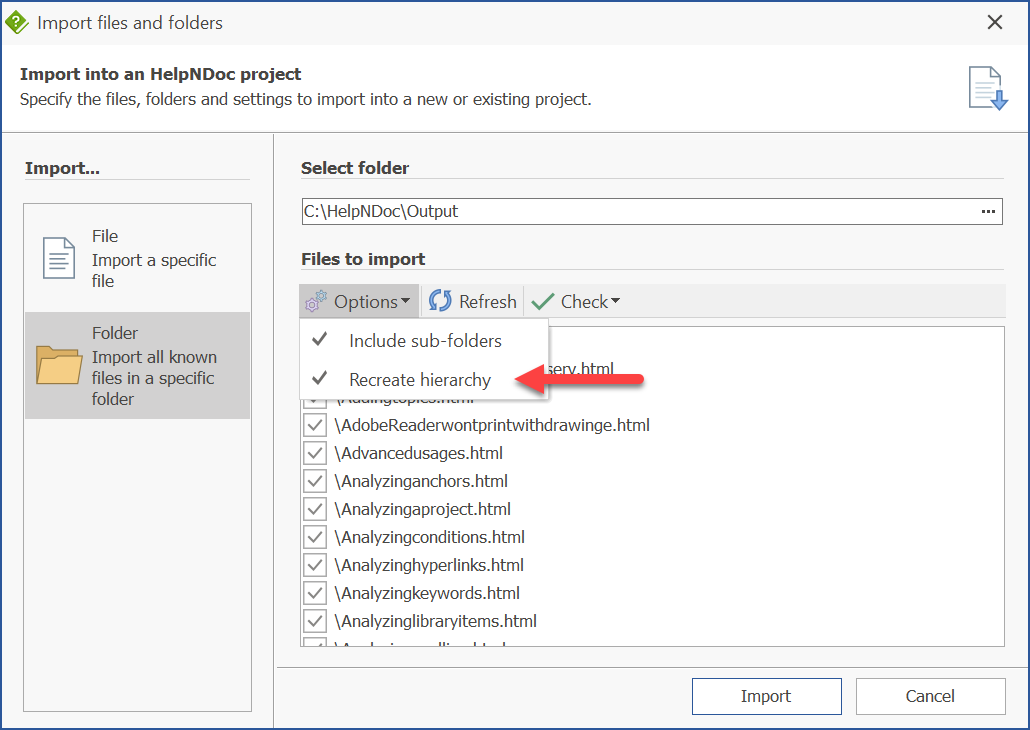Uncheck Advancedusages.html checkbox

pos(315,453)
